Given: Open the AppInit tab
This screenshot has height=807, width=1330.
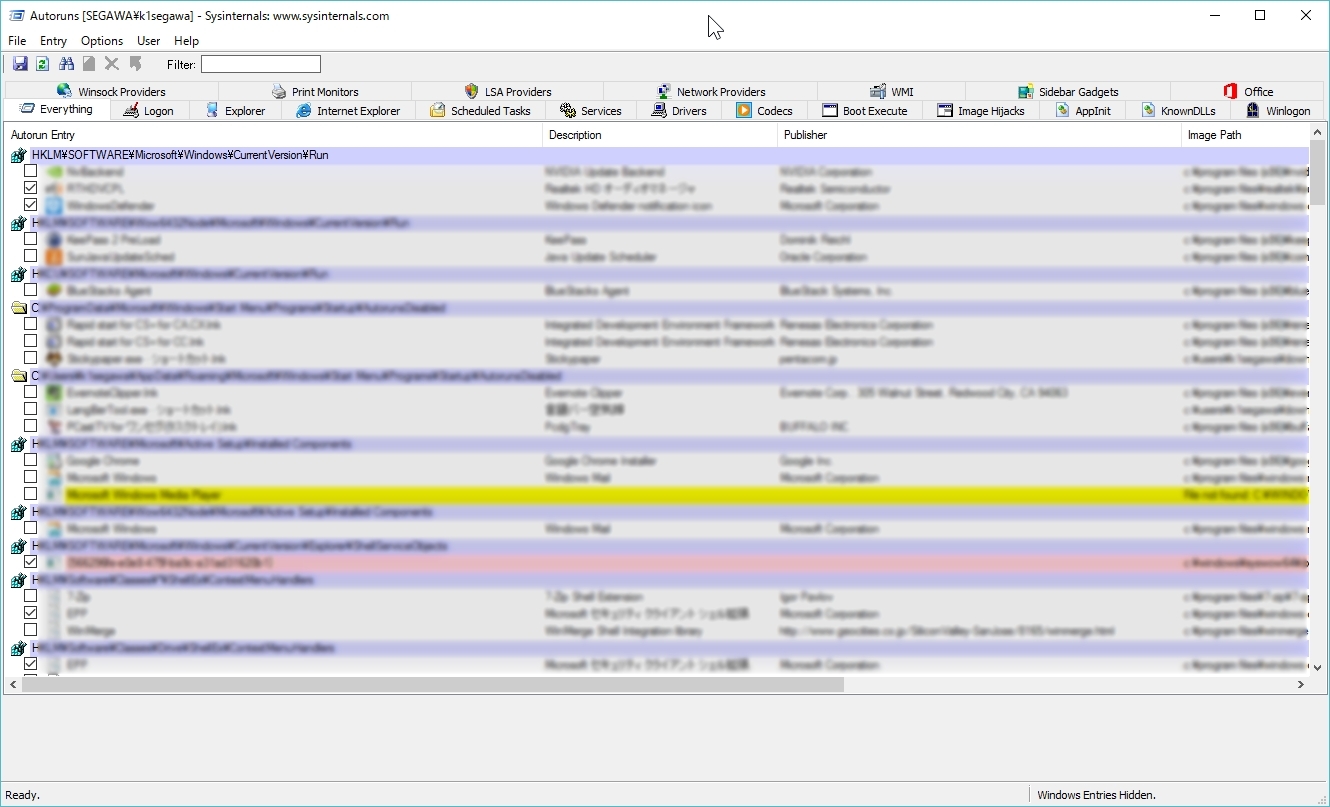Looking at the screenshot, I should point(1083,111).
